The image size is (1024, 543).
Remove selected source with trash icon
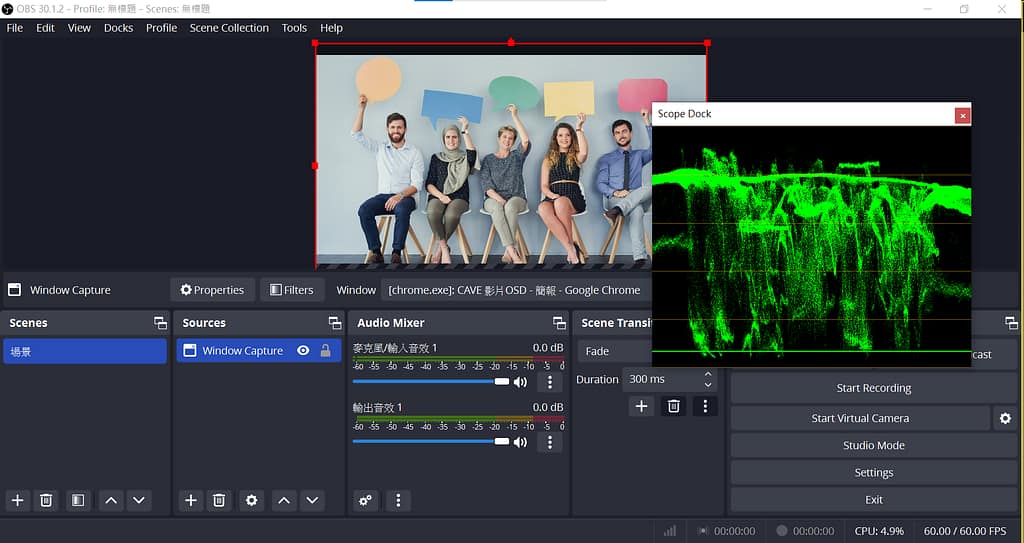(219, 501)
